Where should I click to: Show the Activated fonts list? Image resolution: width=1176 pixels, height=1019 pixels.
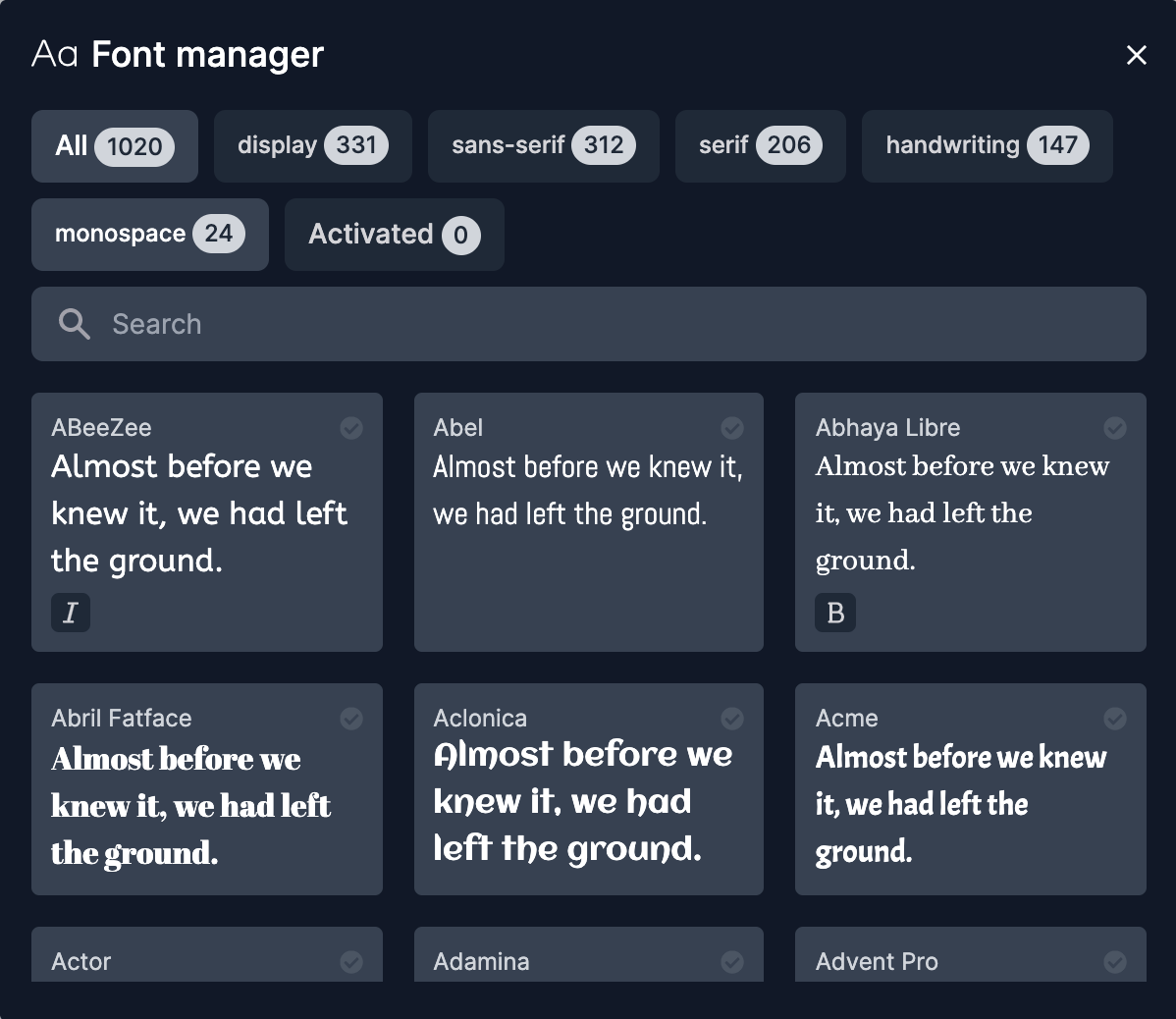point(394,235)
